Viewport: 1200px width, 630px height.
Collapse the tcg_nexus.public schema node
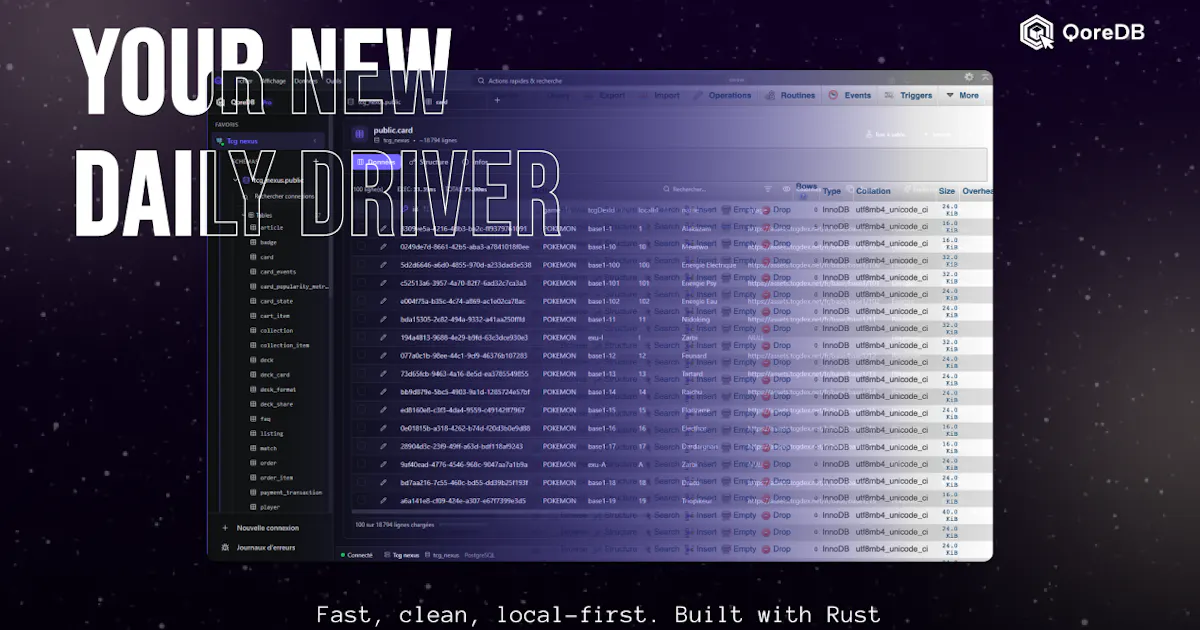(x=235, y=180)
